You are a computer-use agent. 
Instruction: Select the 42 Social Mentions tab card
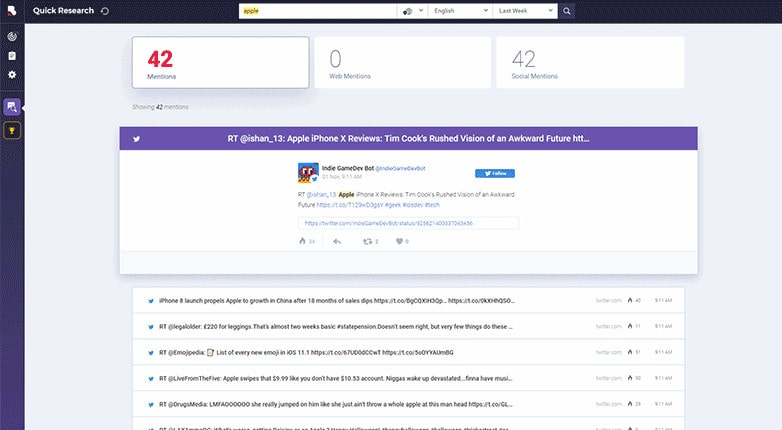point(590,62)
